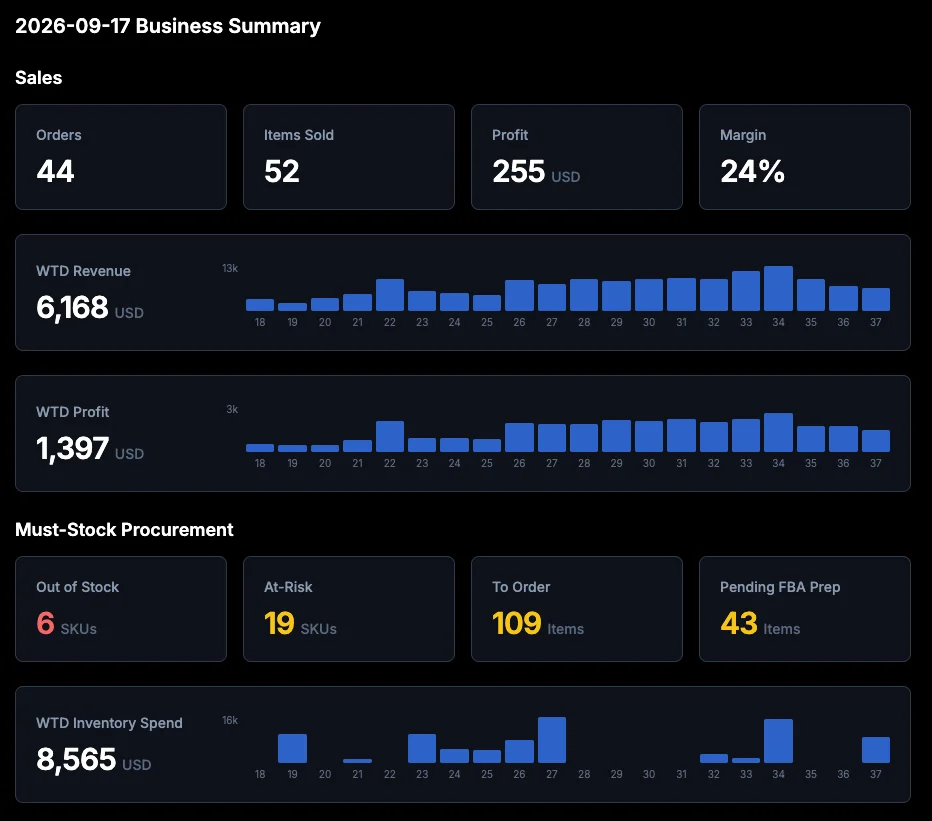Select the At-Risk 19 SKUs card
This screenshot has width=932, height=821.
click(x=349, y=609)
